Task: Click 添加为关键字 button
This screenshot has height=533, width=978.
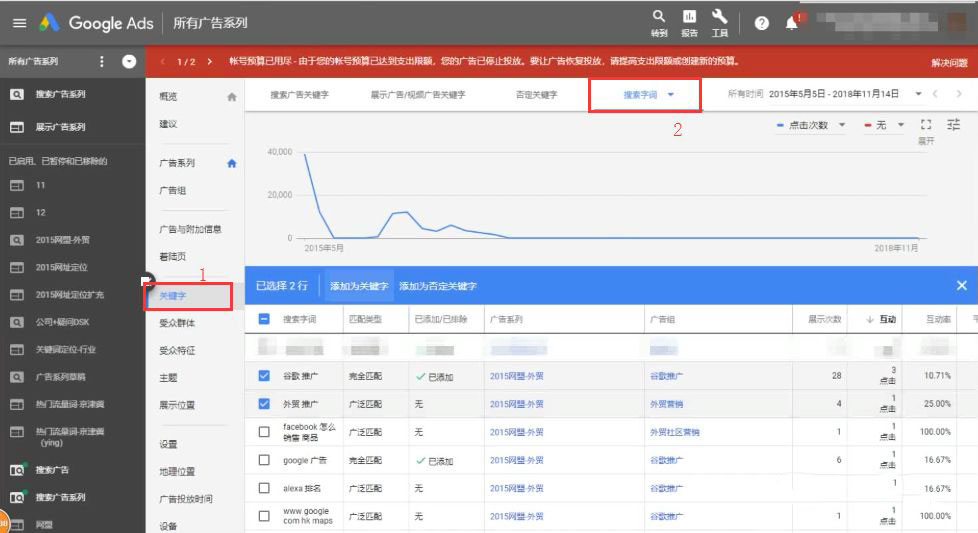Action: pos(359,286)
